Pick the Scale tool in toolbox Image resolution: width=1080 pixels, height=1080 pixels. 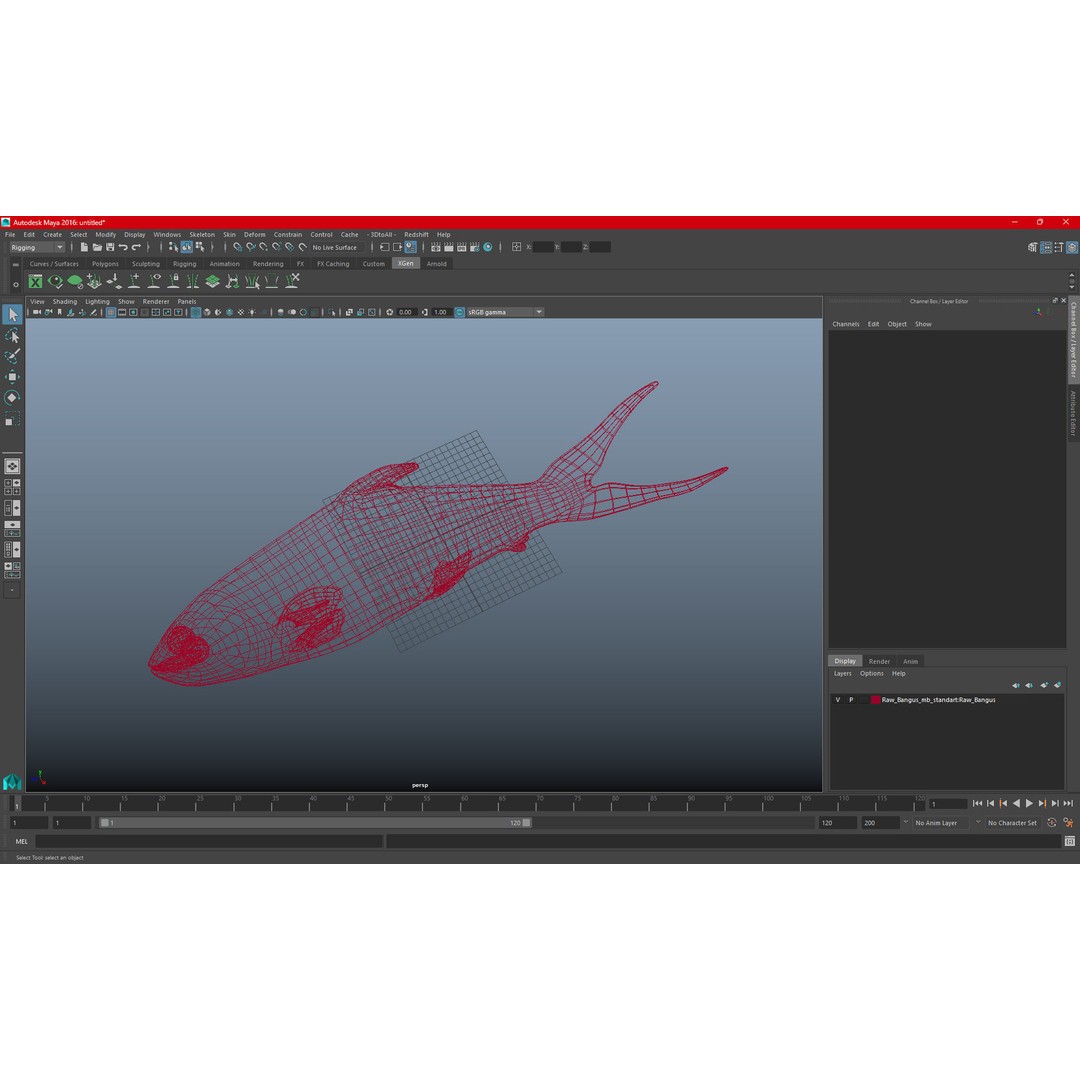[12, 419]
